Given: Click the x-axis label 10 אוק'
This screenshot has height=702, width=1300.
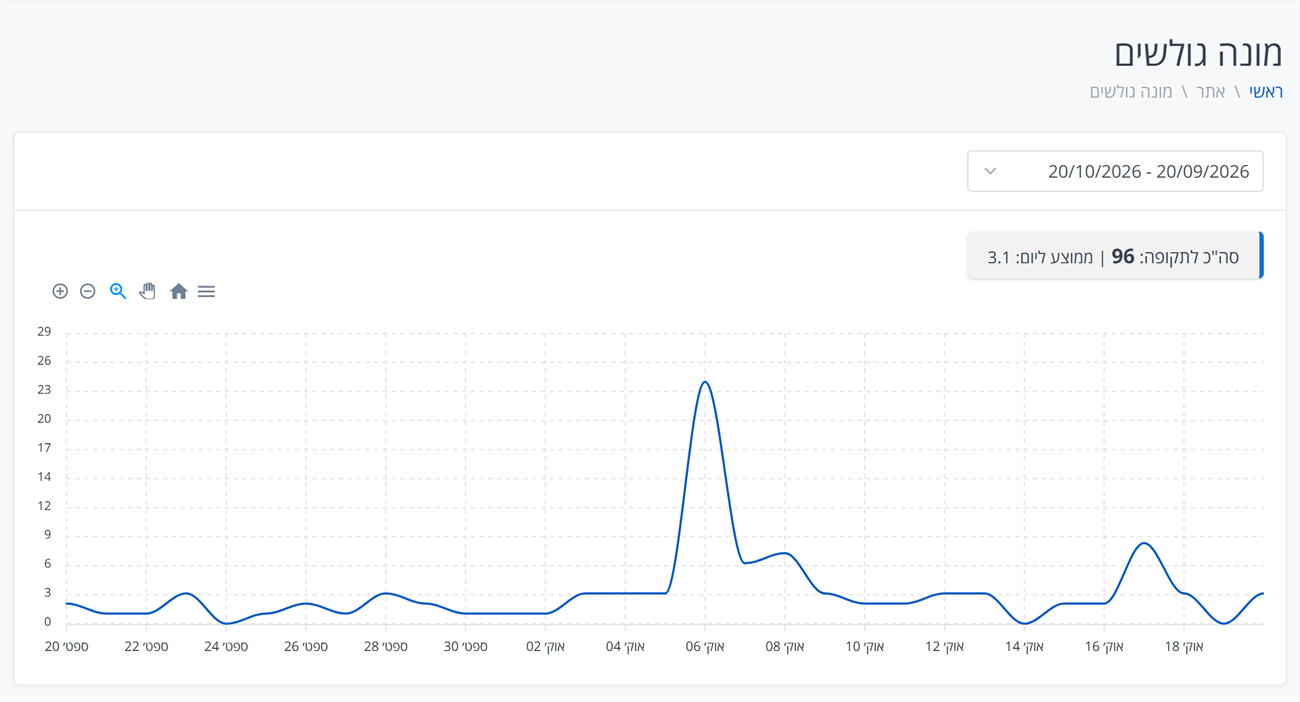Looking at the screenshot, I should 865,647.
